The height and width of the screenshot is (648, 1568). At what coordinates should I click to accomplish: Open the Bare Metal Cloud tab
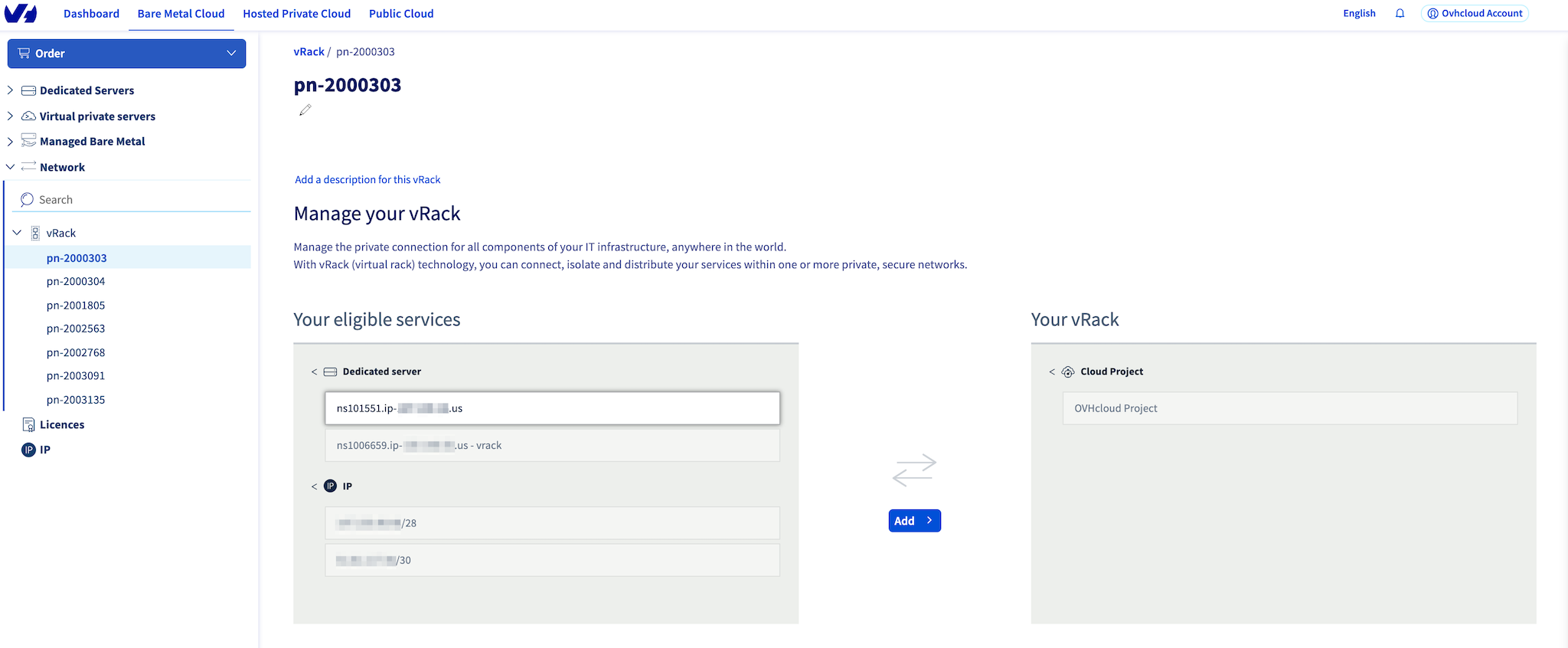[181, 14]
